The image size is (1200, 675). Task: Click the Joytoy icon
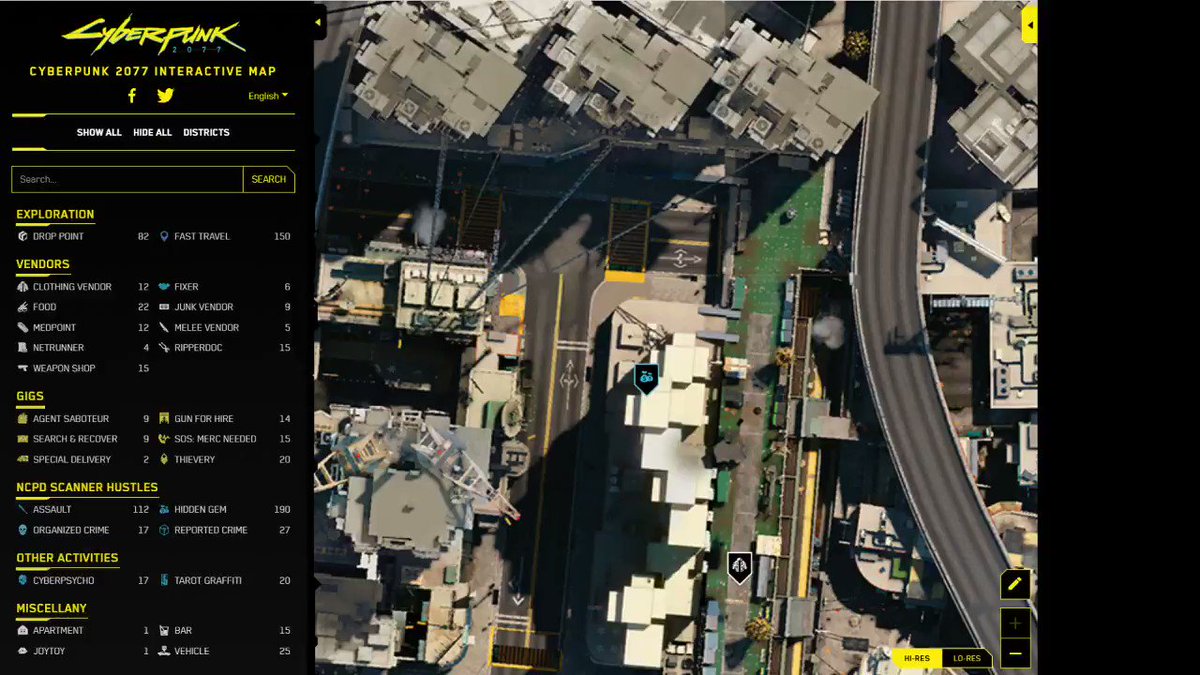(23, 651)
